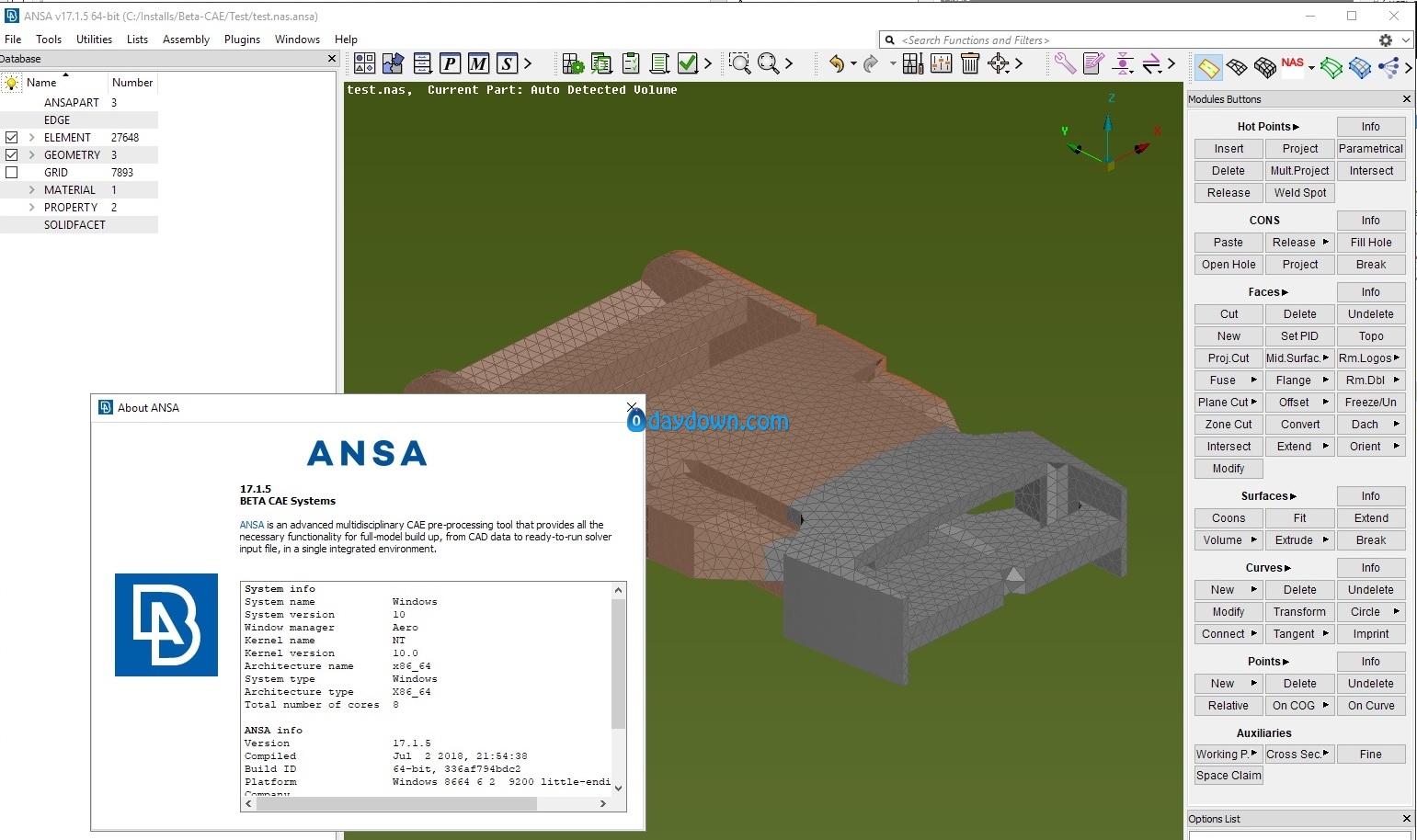Image resolution: width=1417 pixels, height=840 pixels.
Task: Expand the search bar options chevron
Action: point(1406,40)
